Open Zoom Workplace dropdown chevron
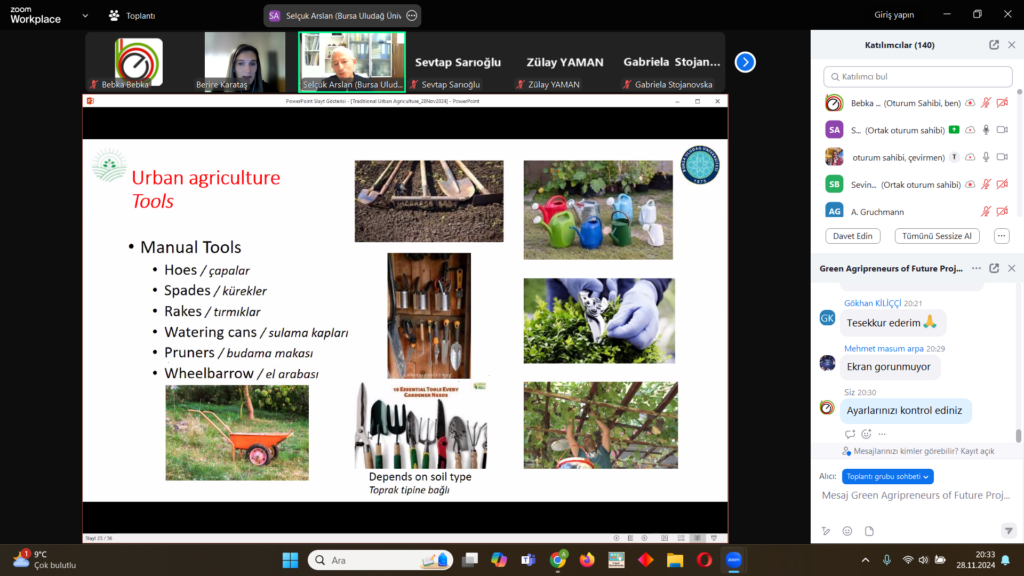1024x576 pixels. pos(84,15)
